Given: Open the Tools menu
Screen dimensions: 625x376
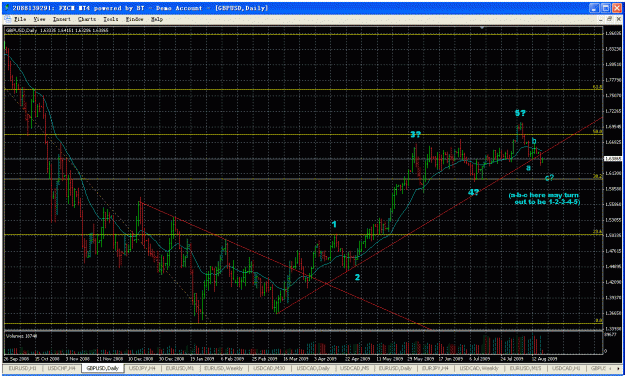Looking at the screenshot, I should tap(111, 19).
